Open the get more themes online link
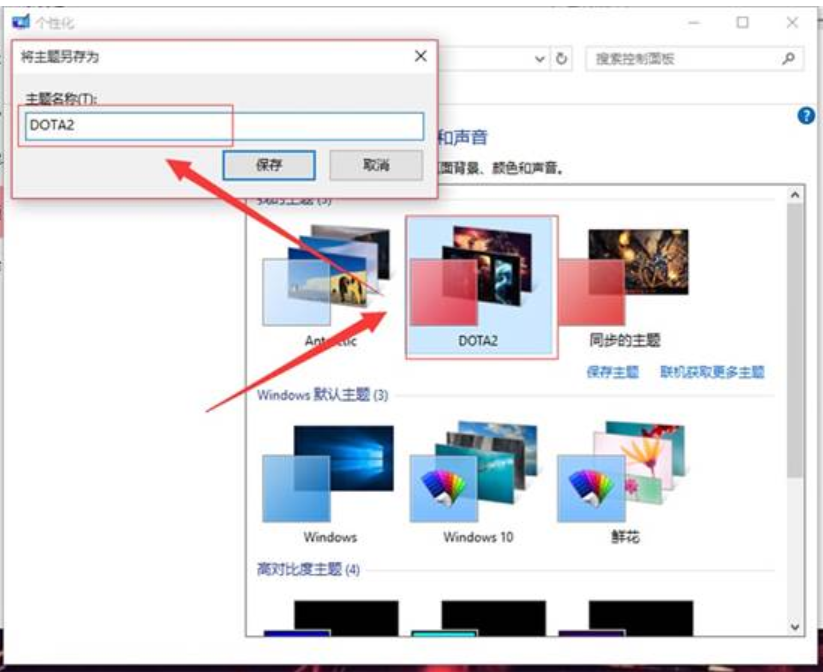823x672 pixels. pos(712,372)
